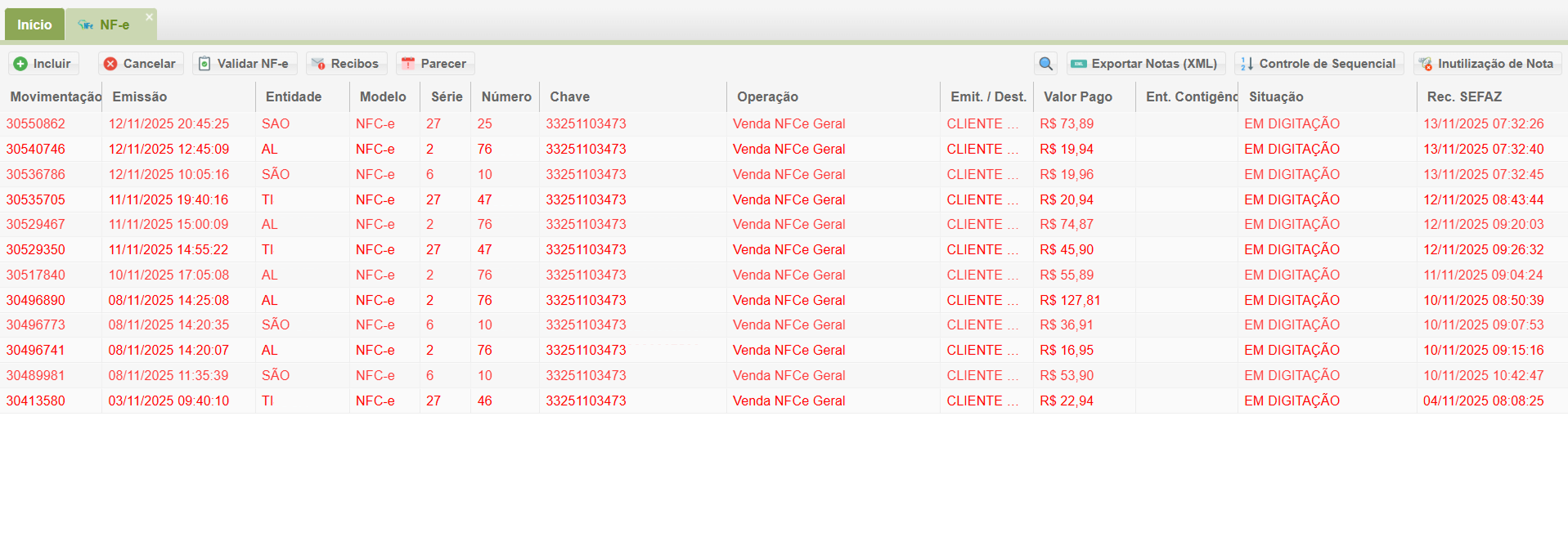Select row with movimentação 30413580
The height and width of the screenshot is (555, 1568).
click(x=36, y=401)
